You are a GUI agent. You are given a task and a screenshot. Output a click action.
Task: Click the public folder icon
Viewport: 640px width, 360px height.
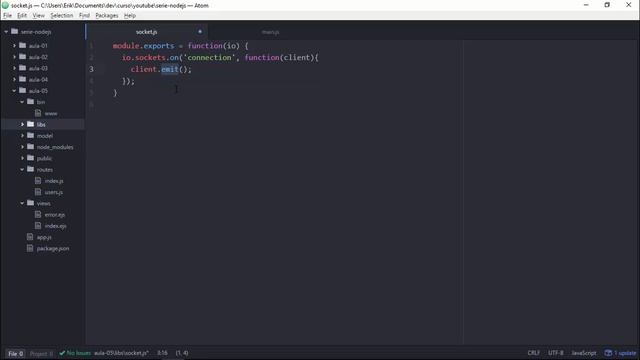31,158
